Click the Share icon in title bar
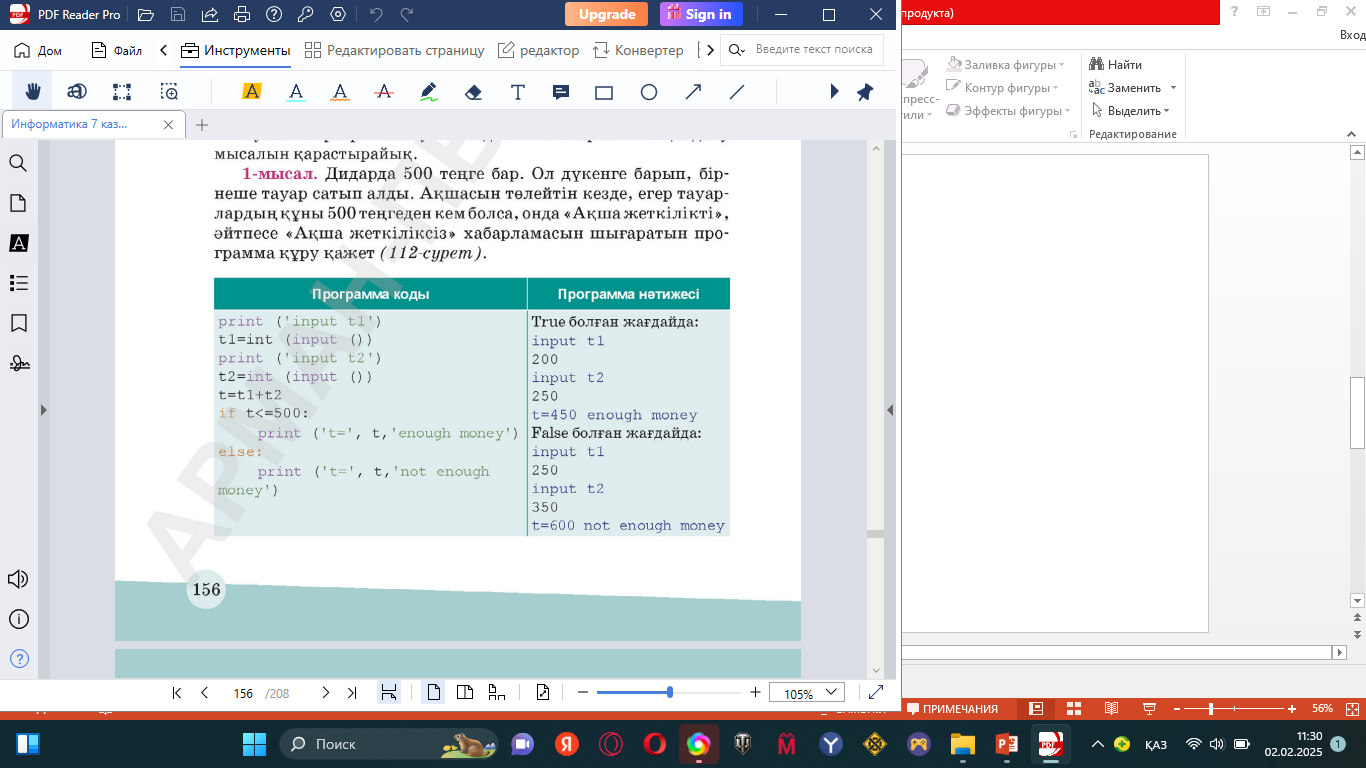 [x=209, y=15]
